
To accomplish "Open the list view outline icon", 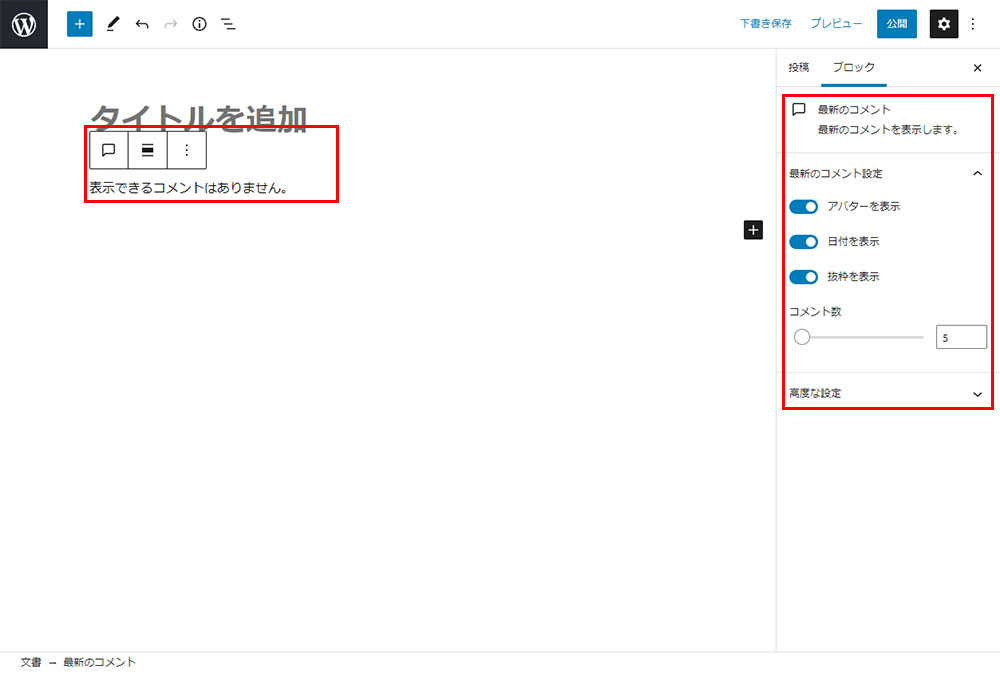I will (228, 24).
